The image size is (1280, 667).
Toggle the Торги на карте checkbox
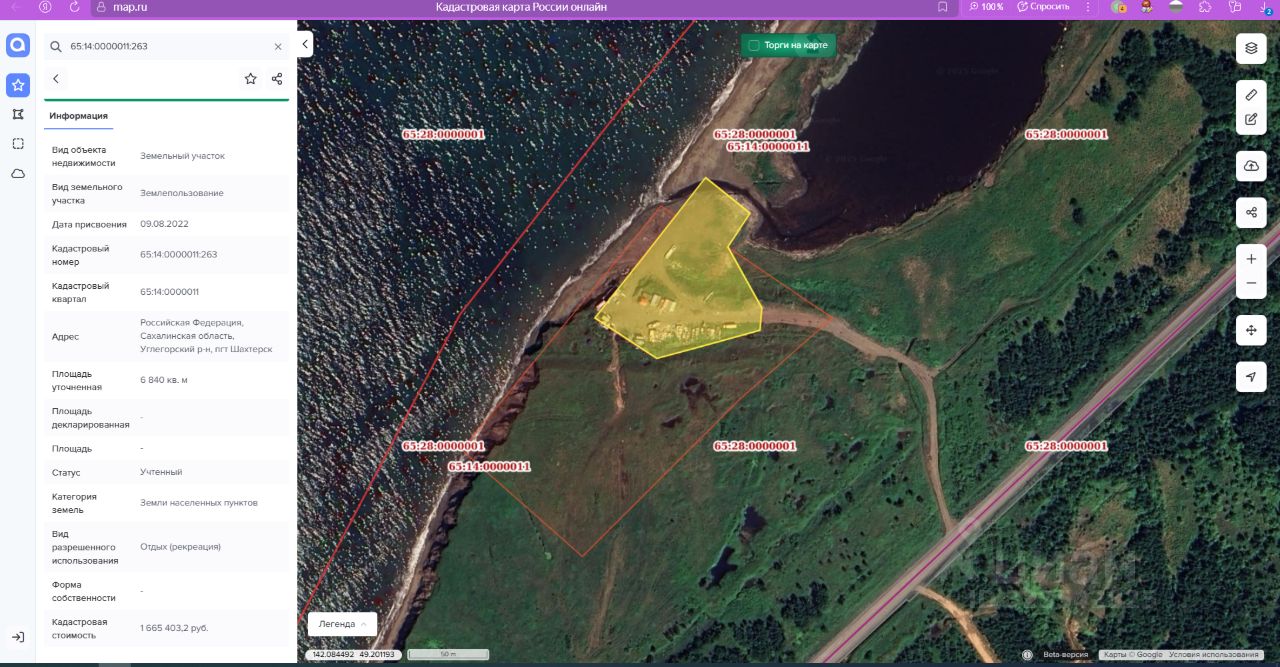coord(754,45)
